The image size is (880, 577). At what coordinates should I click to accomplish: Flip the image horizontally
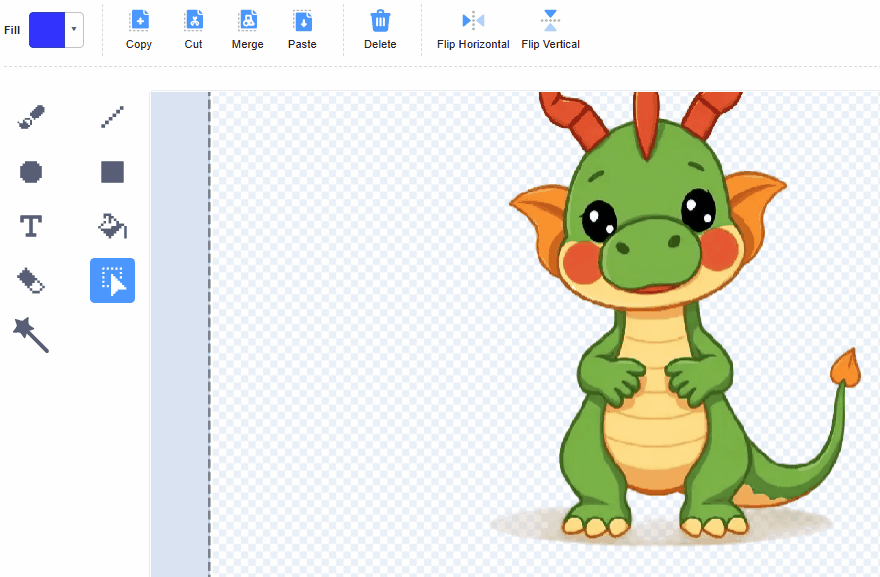tap(473, 30)
